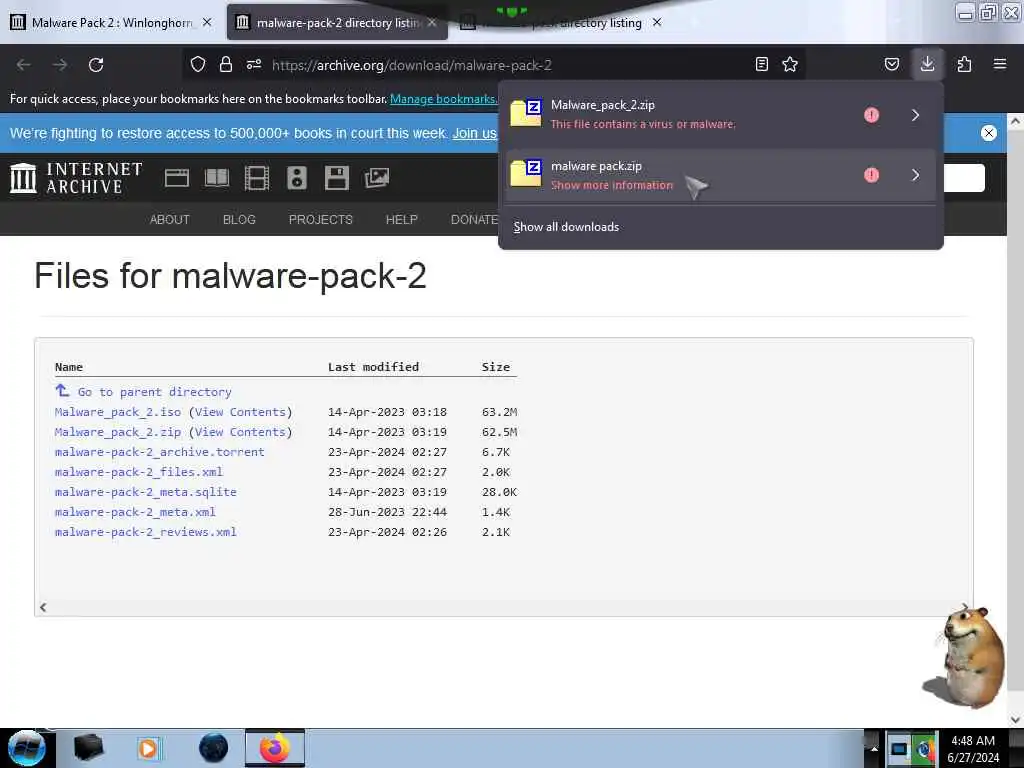1024x768 pixels.
Task: Open the Audio speaker icon
Action: coord(296,178)
